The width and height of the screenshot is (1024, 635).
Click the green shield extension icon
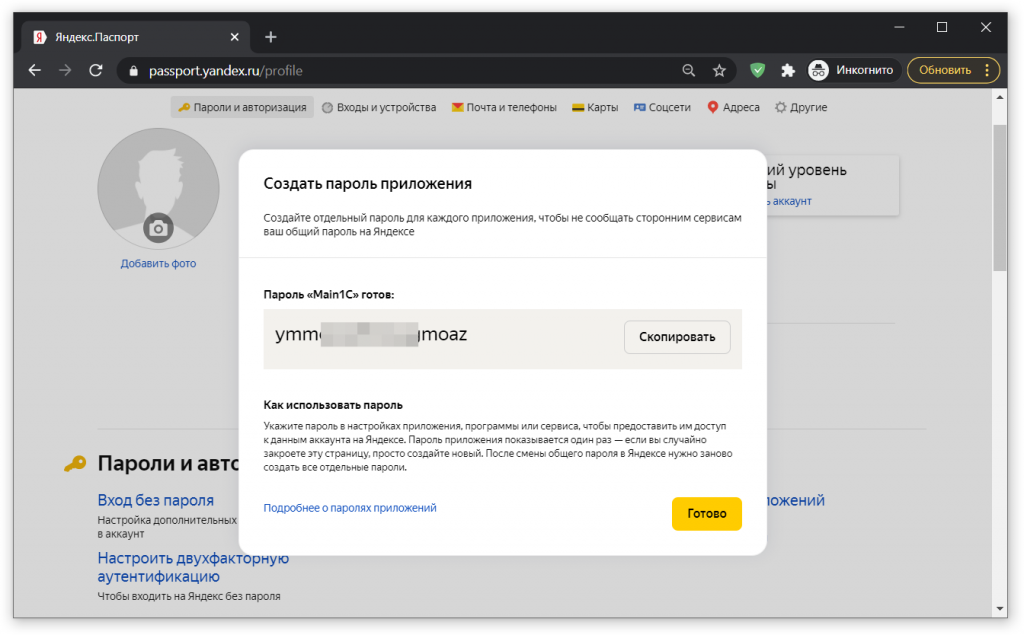point(758,71)
